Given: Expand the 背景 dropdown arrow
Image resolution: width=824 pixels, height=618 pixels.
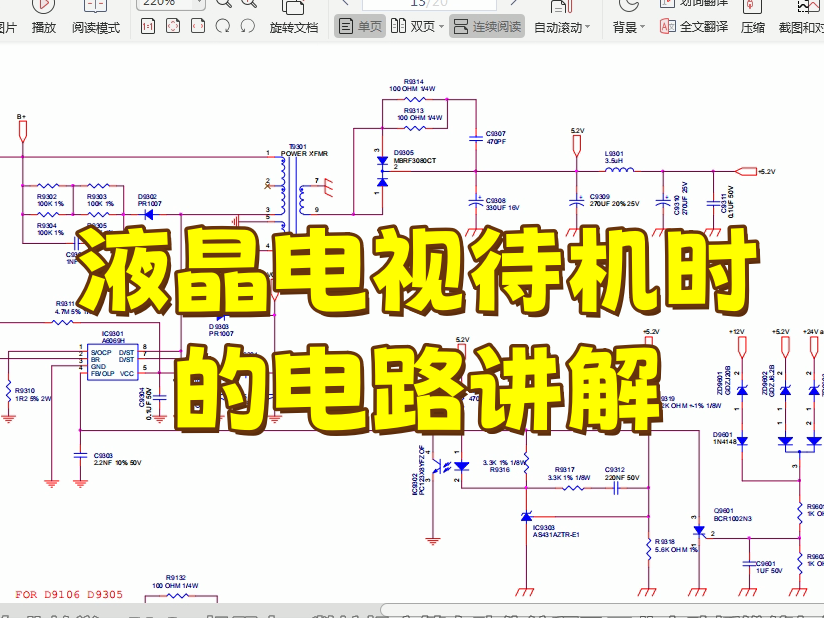Looking at the screenshot, I should (x=642, y=27).
